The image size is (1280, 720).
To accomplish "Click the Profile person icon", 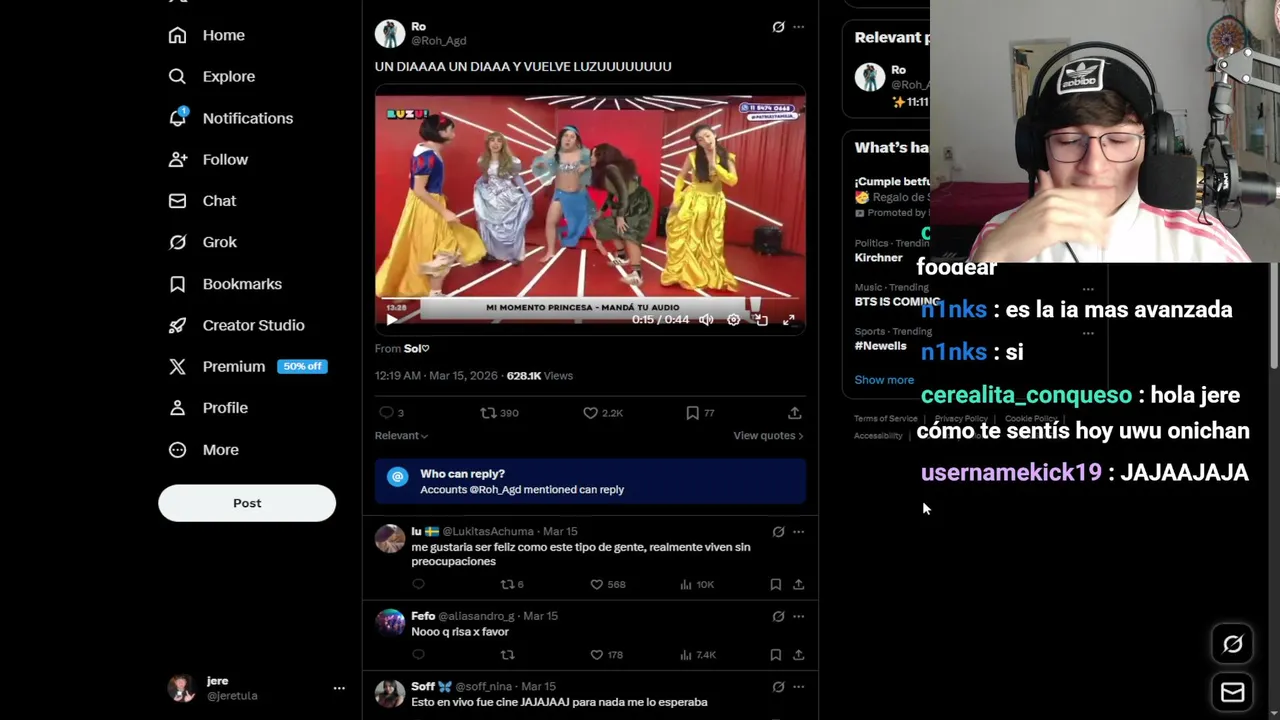I will [x=177, y=408].
